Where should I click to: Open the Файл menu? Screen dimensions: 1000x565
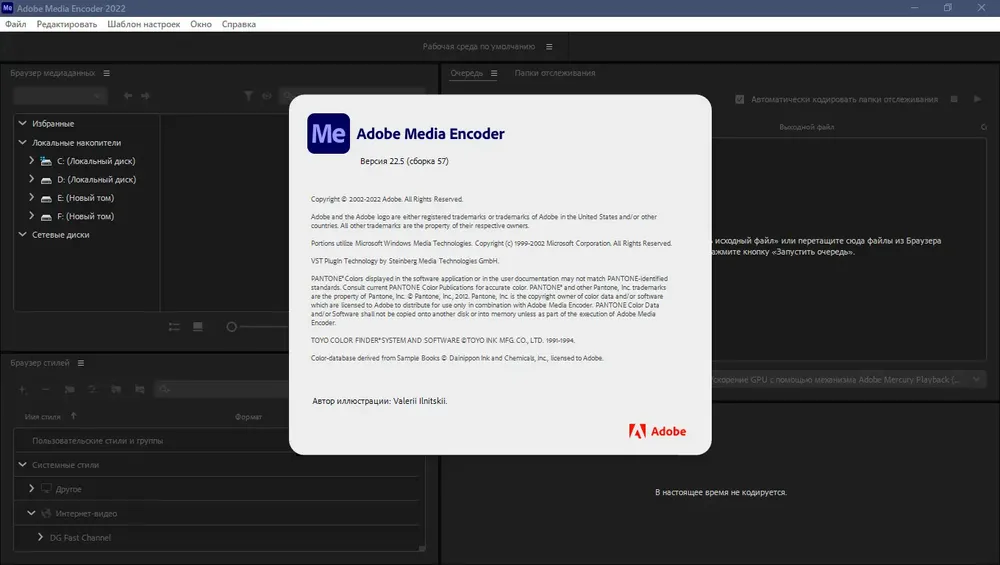tap(15, 24)
